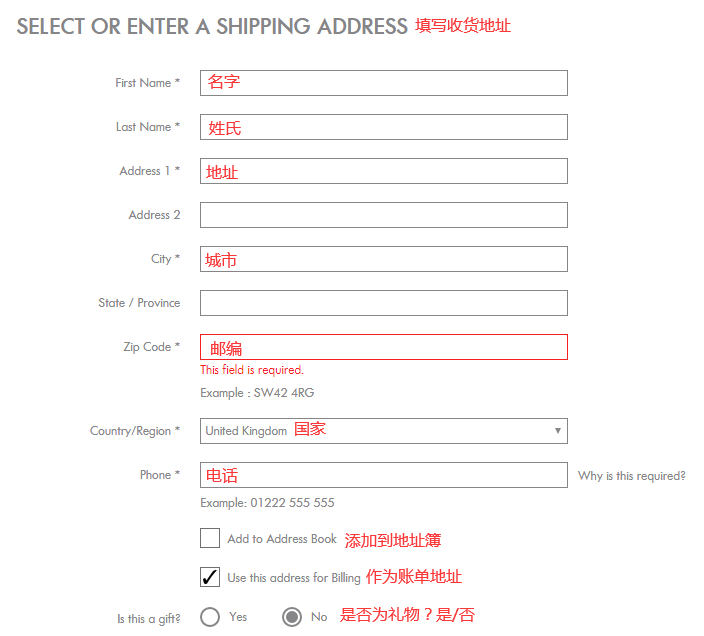This screenshot has width=704, height=636.
Task: Click the United Kingdom selected value
Action: click(x=244, y=431)
